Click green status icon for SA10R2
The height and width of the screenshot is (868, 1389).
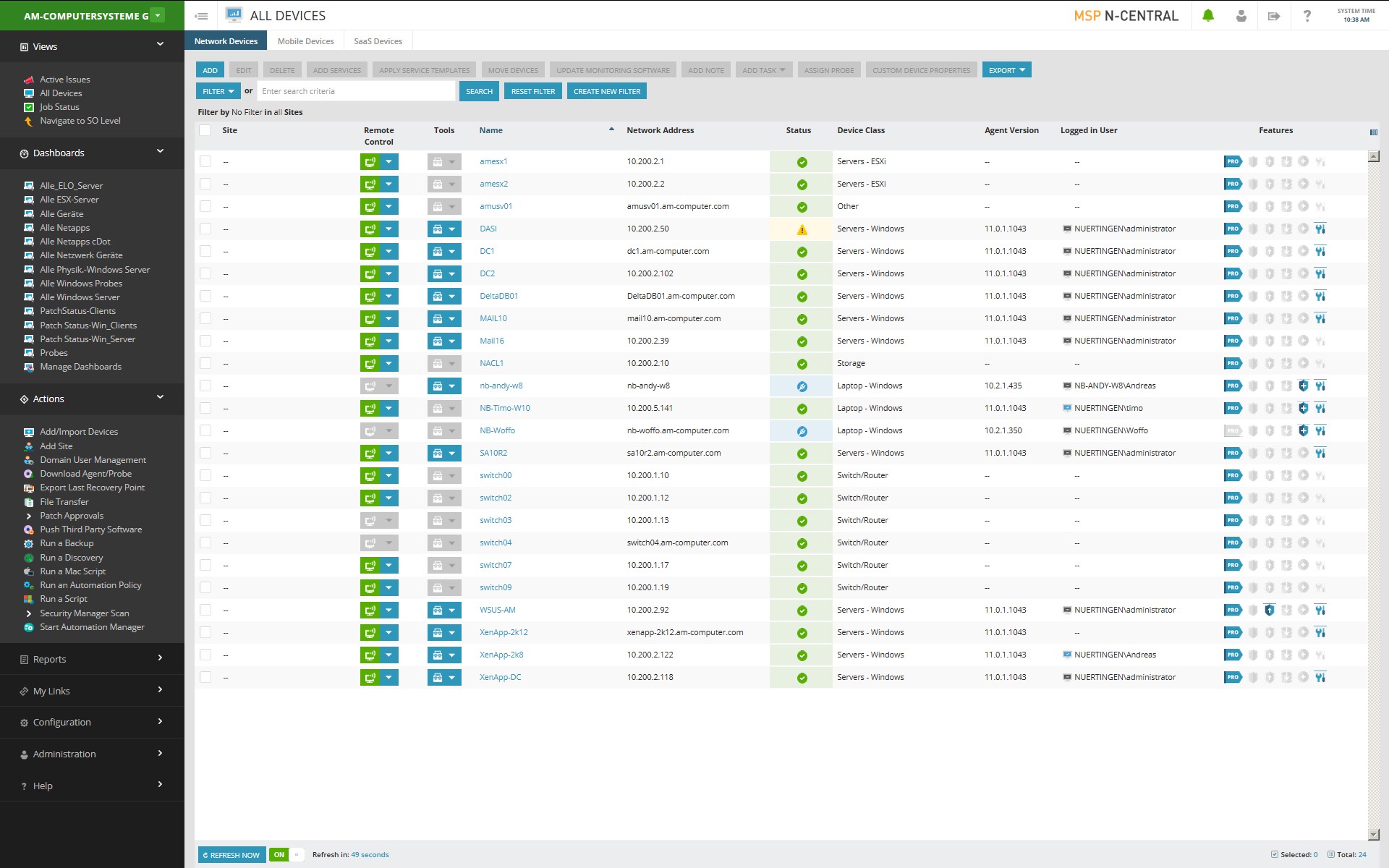802,454
